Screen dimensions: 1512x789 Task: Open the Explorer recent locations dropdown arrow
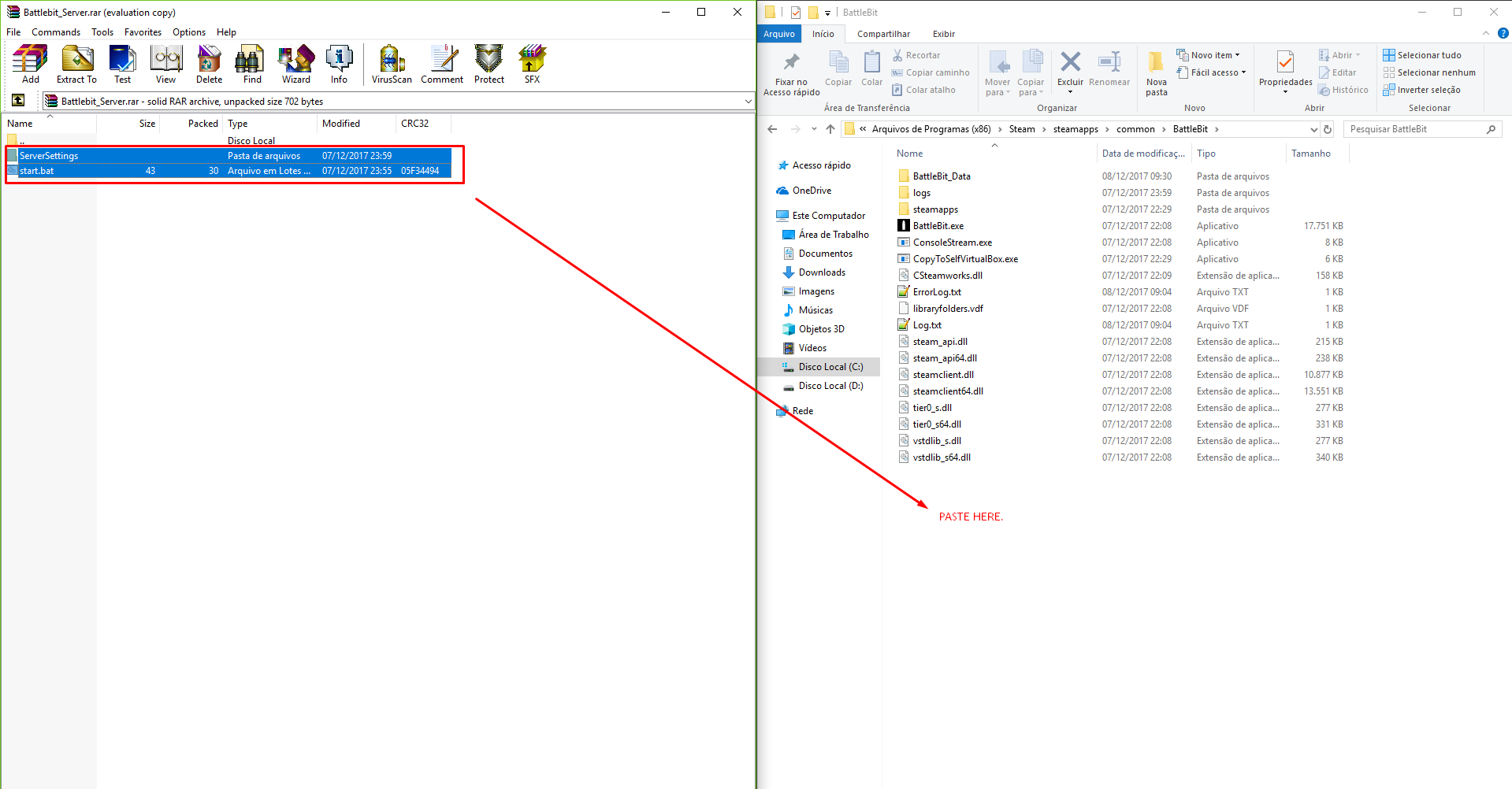tap(814, 129)
